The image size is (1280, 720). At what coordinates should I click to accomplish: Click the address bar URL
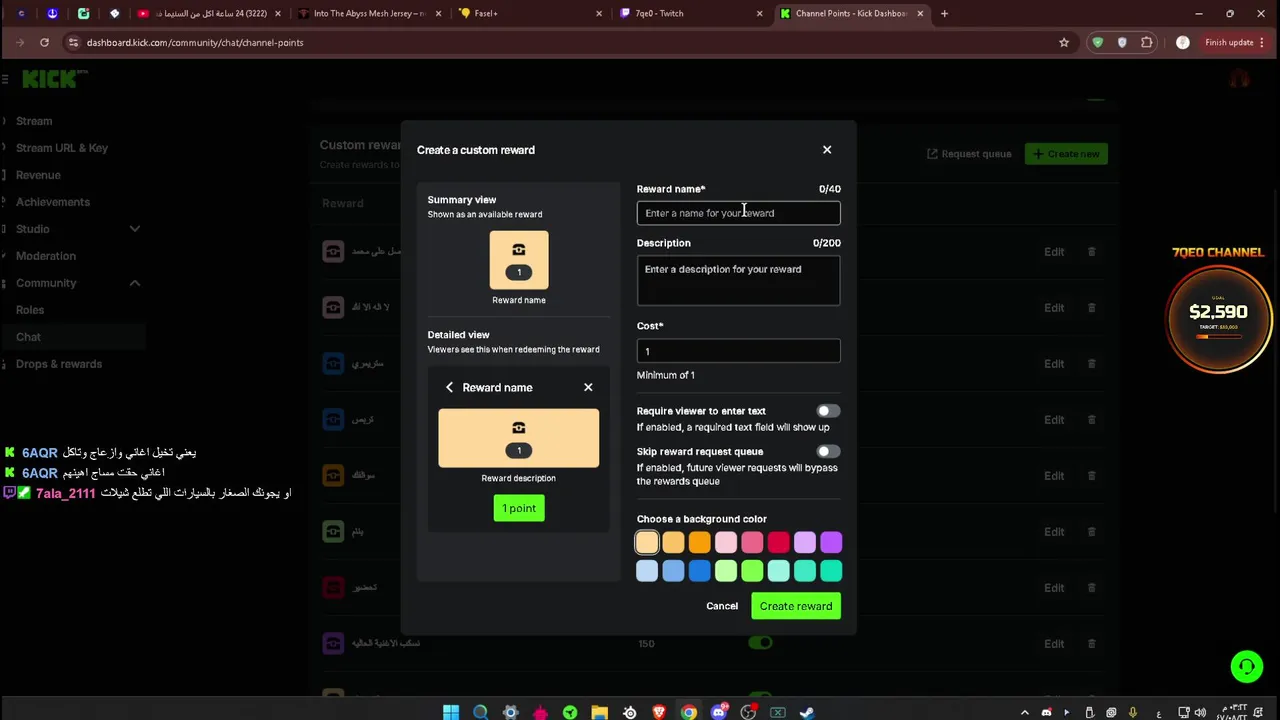(195, 42)
